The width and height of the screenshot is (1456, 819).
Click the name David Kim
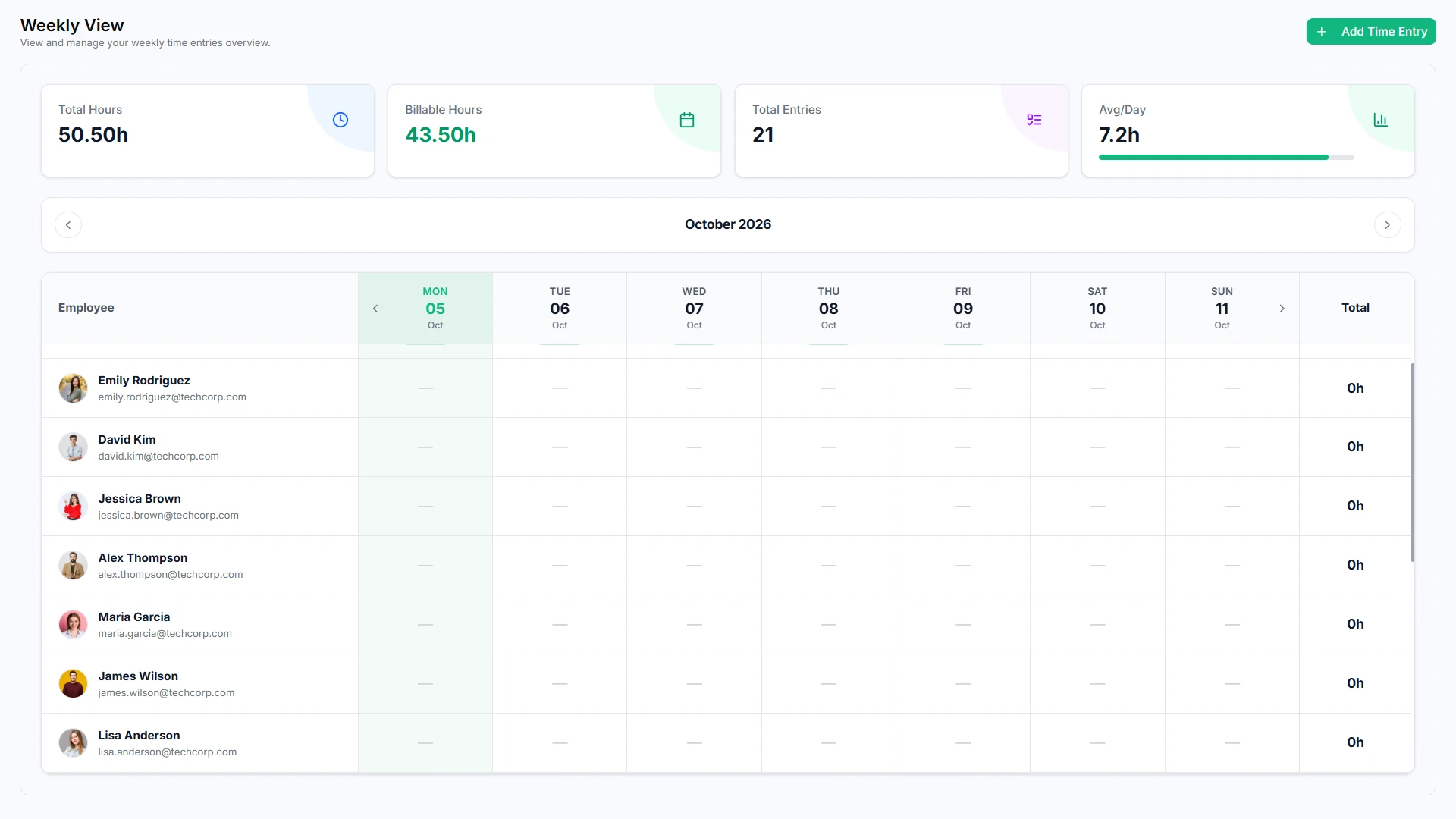tap(127, 440)
